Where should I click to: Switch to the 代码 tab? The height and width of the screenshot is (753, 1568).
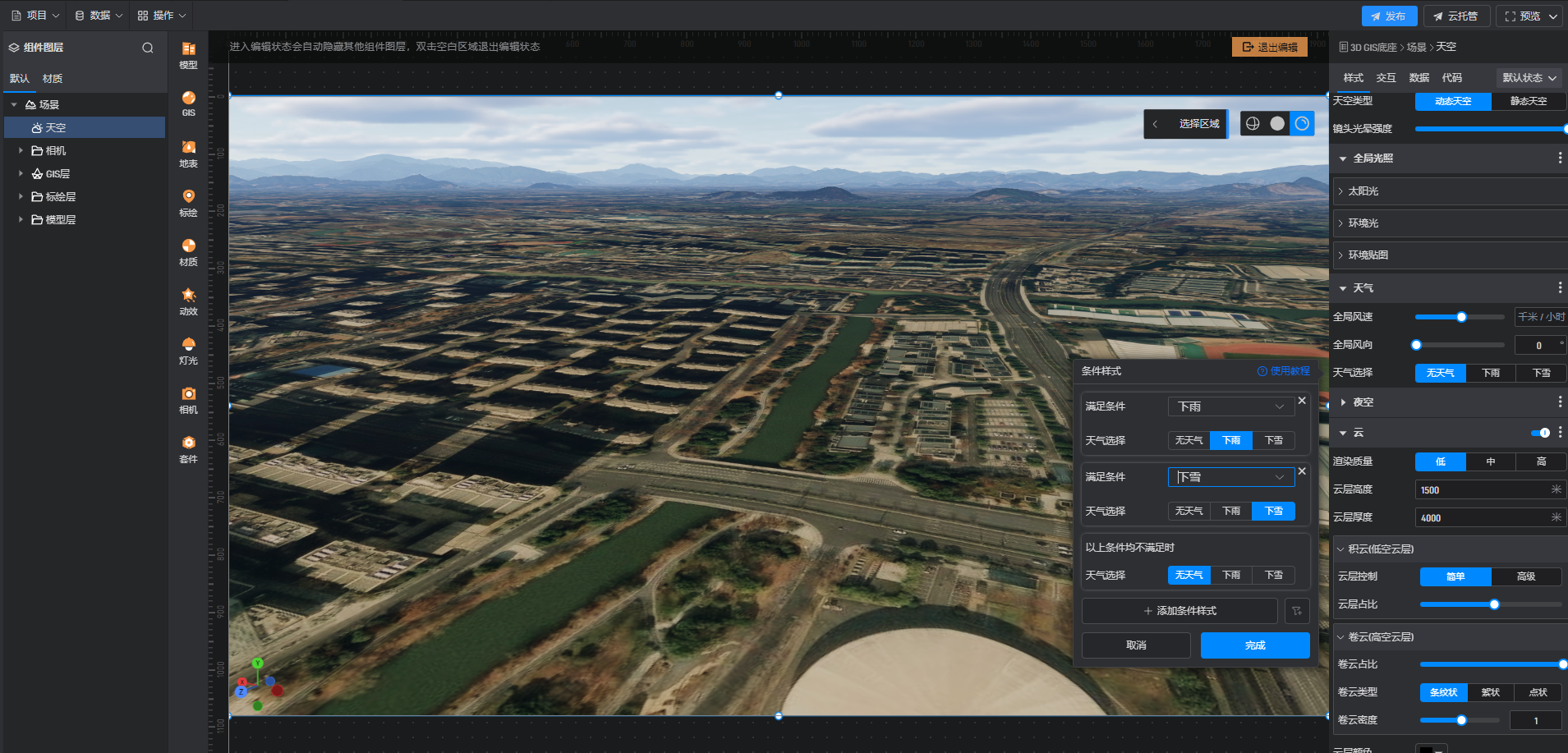point(1452,78)
